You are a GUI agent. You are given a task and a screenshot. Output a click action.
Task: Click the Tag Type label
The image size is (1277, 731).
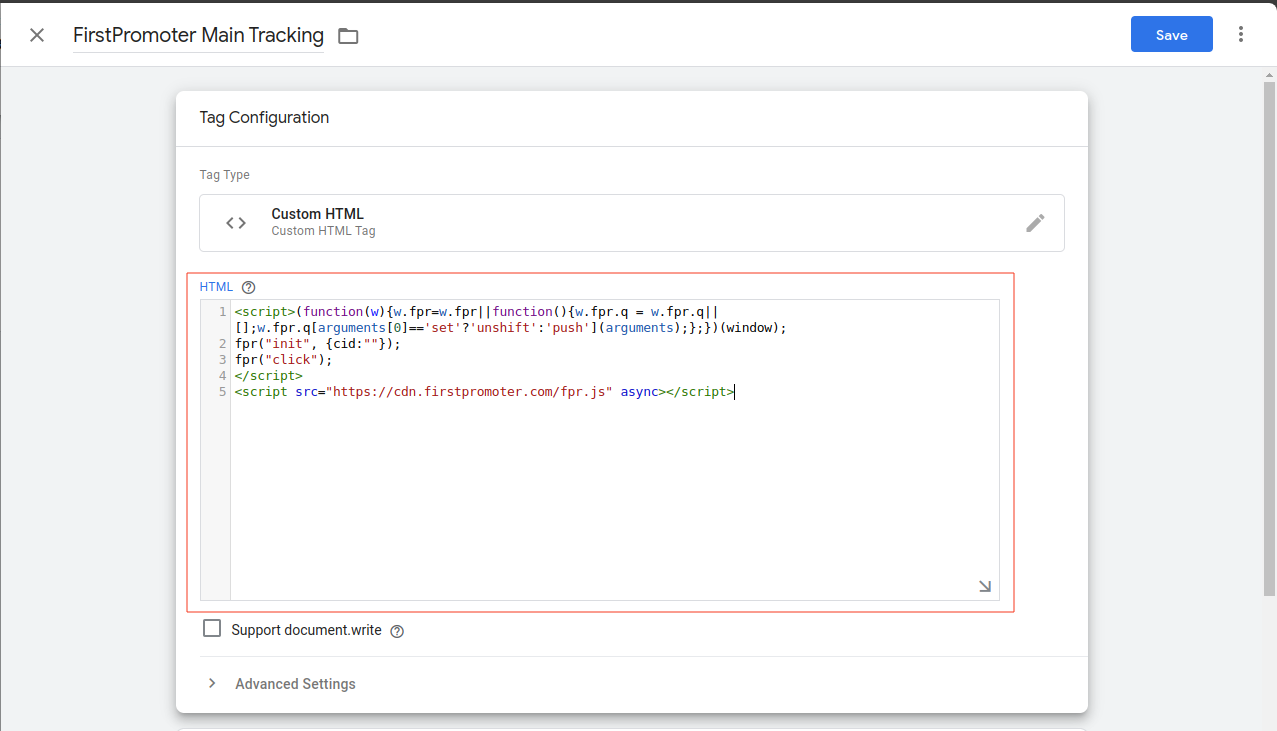pyautogui.click(x=225, y=175)
